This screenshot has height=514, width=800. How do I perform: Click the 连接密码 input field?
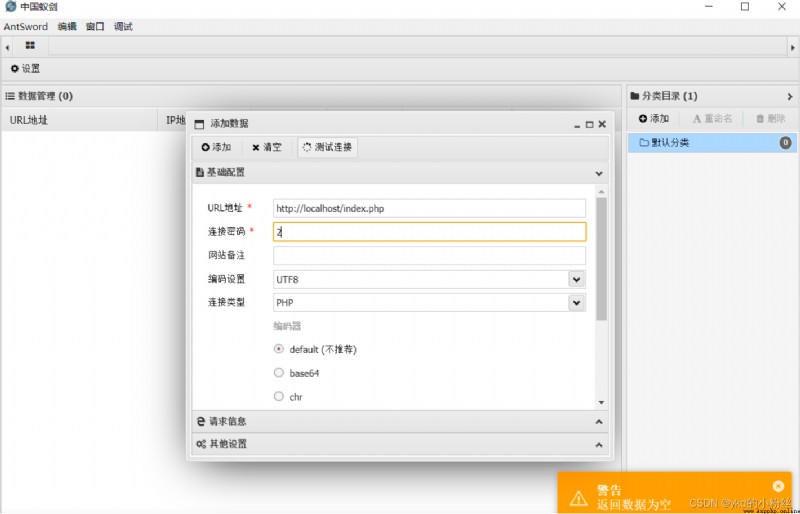(429, 232)
